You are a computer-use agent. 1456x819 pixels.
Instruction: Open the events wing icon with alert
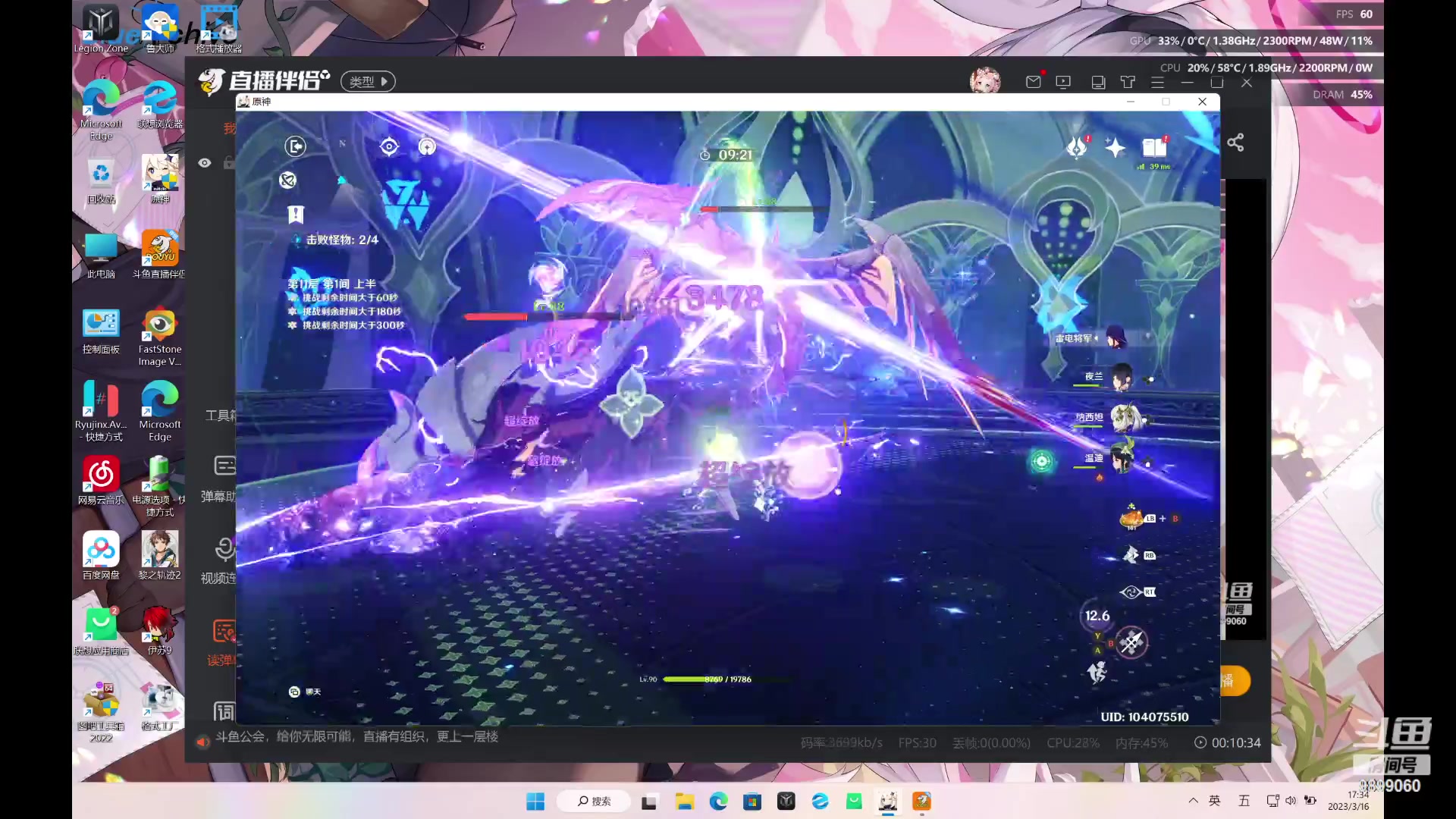pyautogui.click(x=1077, y=147)
